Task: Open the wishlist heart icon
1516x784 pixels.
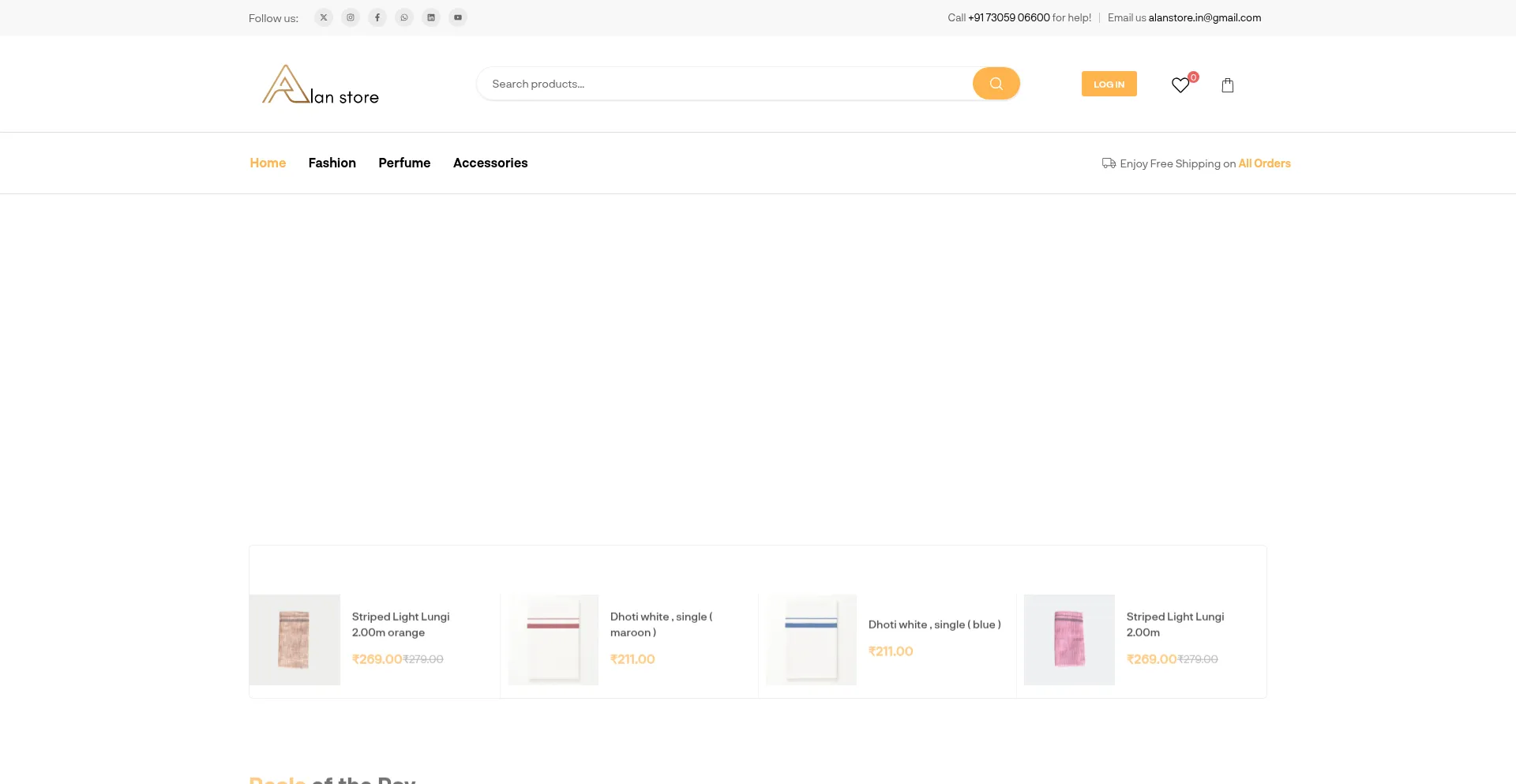Action: click(x=1180, y=85)
